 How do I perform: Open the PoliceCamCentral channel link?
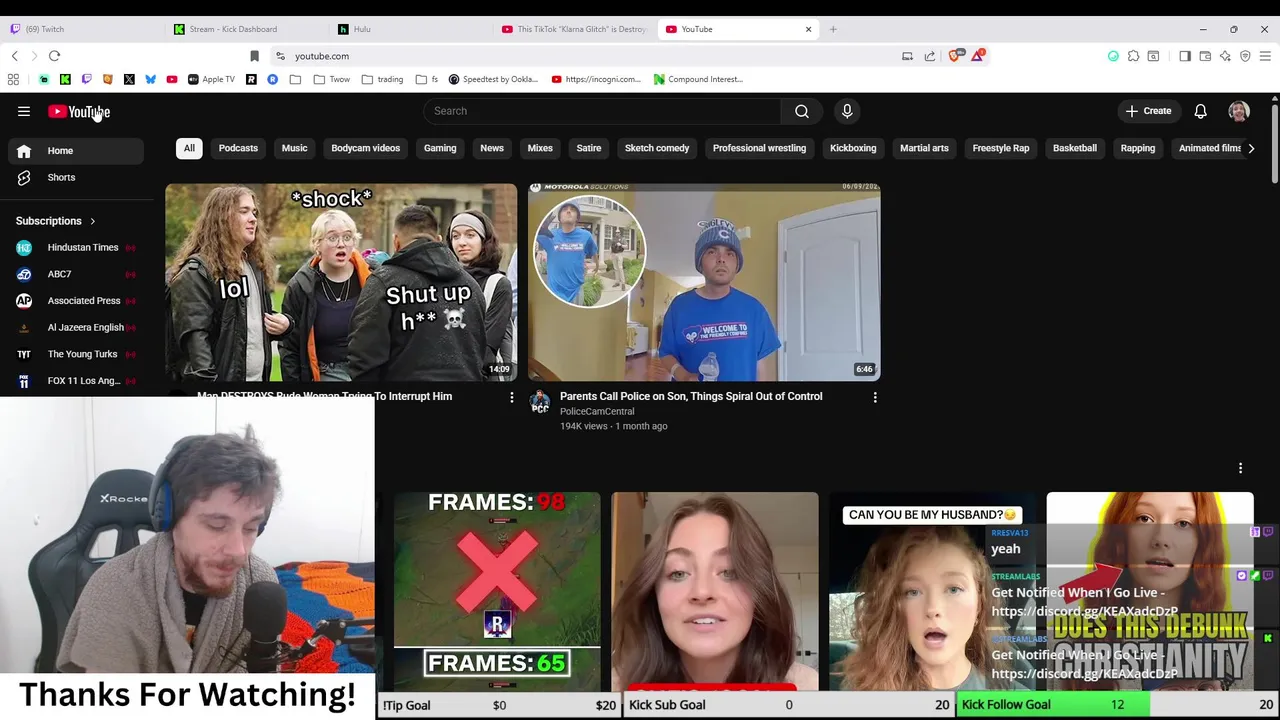(x=597, y=411)
